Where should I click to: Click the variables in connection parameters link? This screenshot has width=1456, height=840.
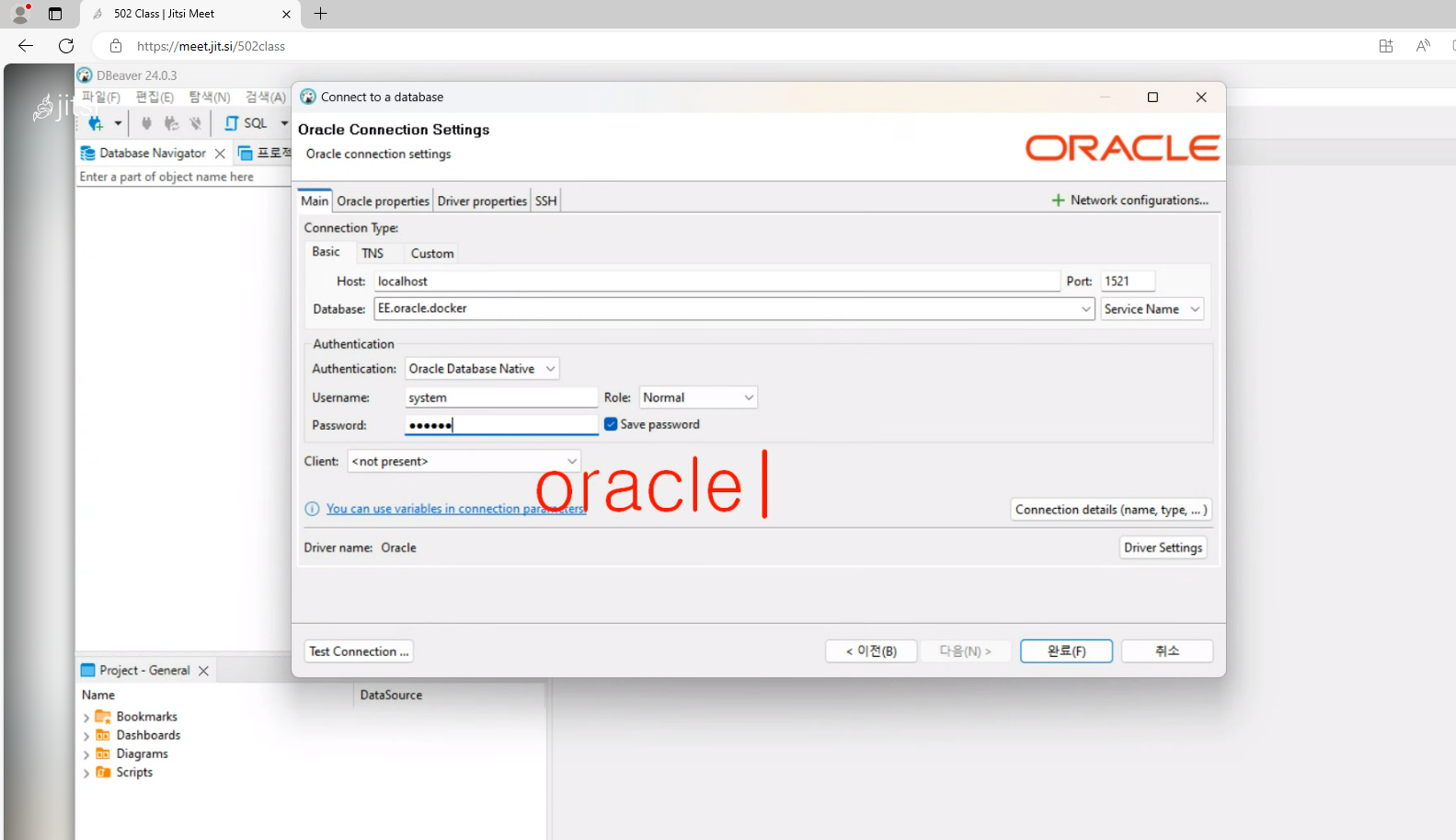[x=456, y=509]
